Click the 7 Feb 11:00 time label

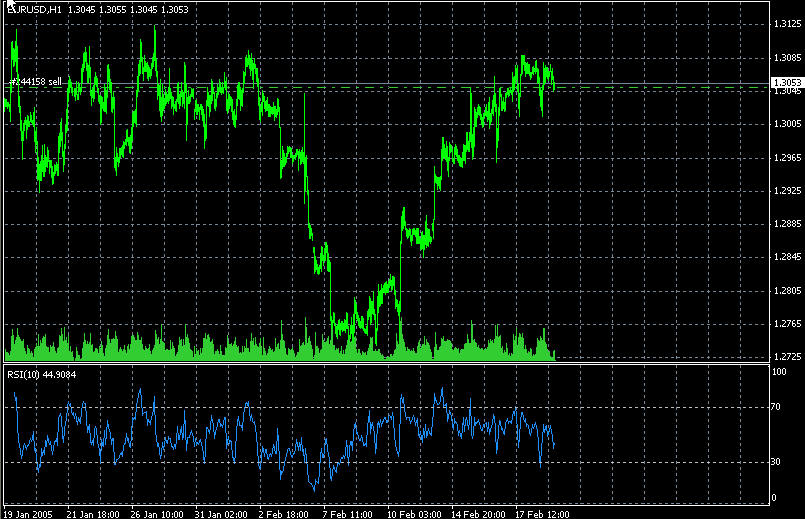[x=350, y=513]
